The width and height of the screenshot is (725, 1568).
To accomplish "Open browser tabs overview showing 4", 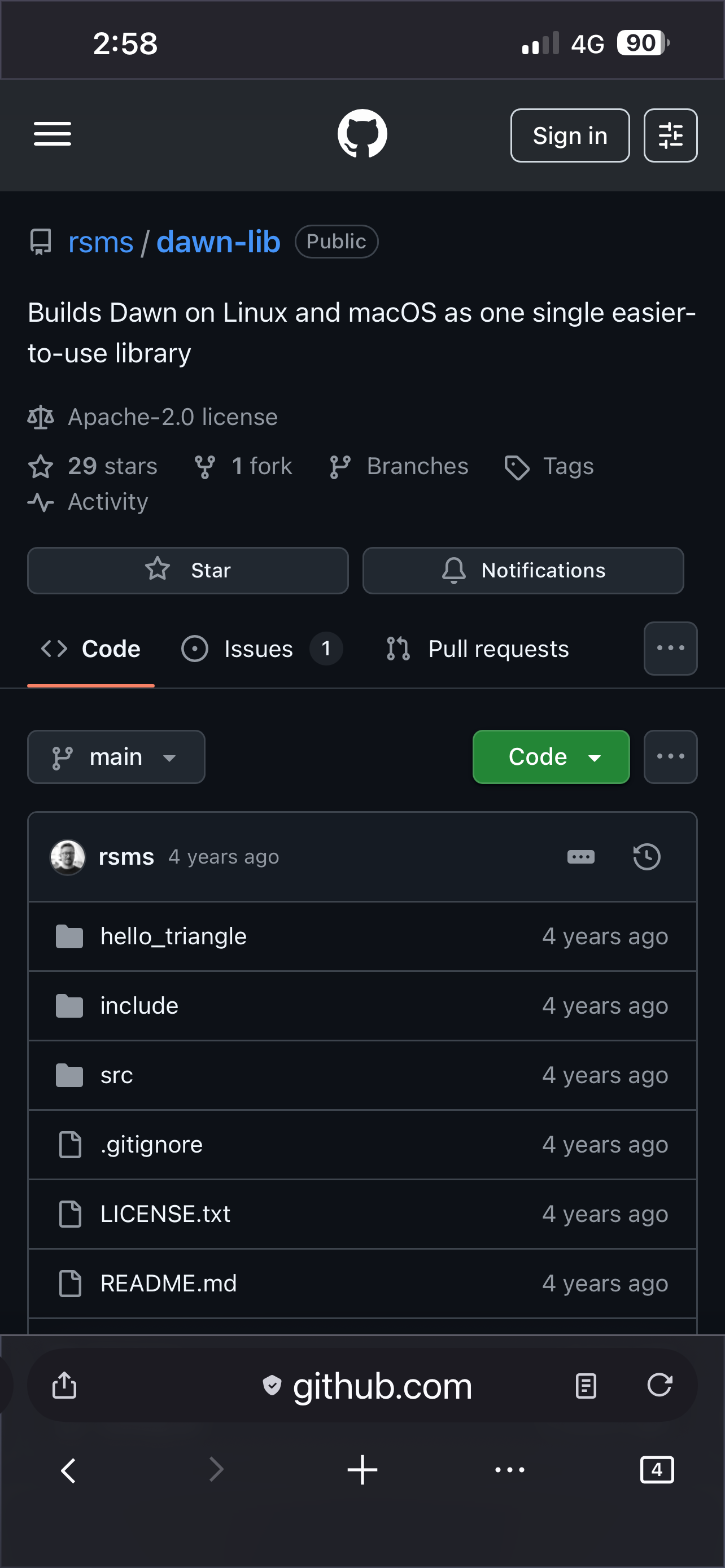I will (657, 1470).
